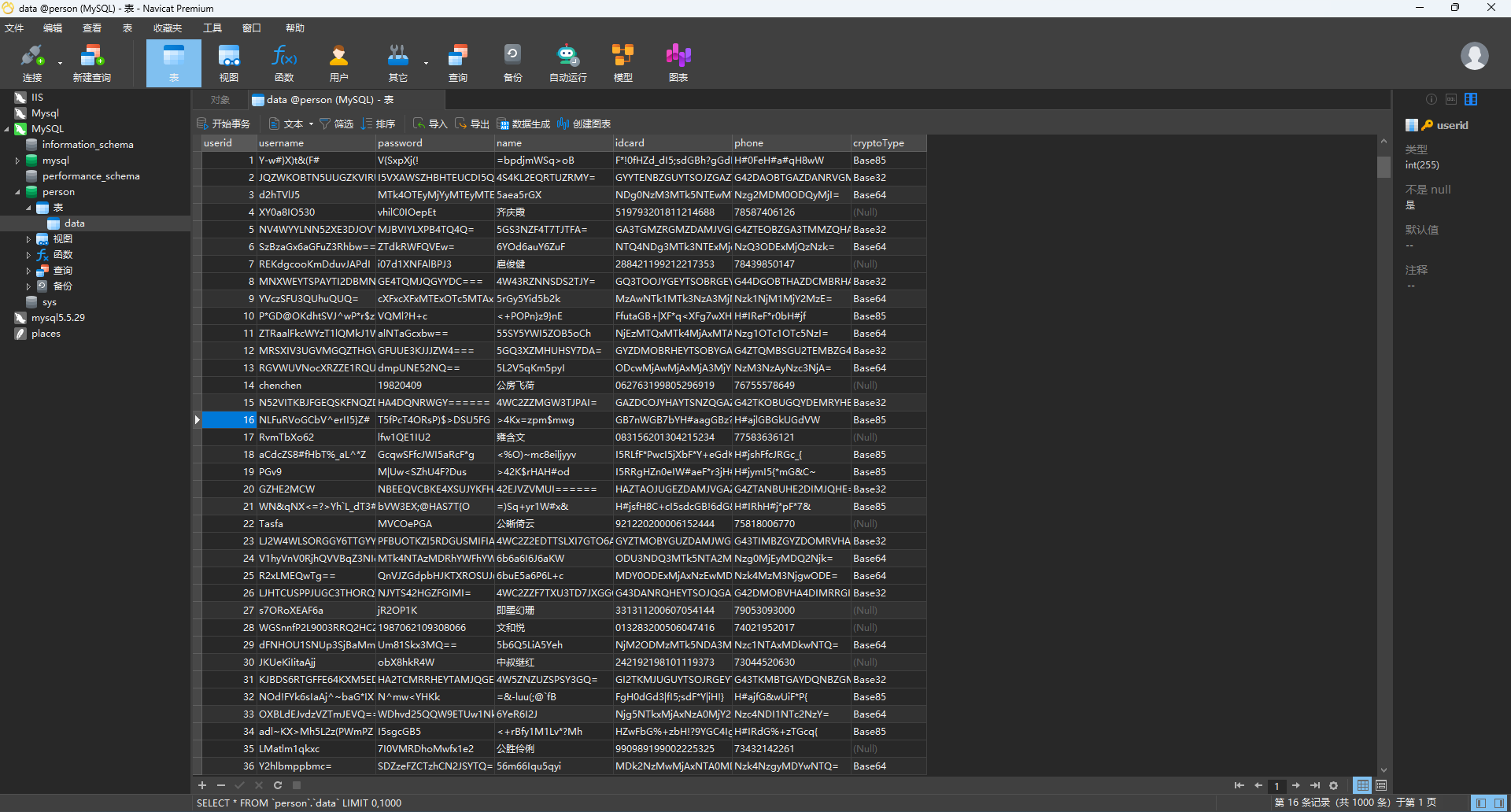1511x812 pixels.
Task: Collapse the person database node
Action: tap(17, 192)
